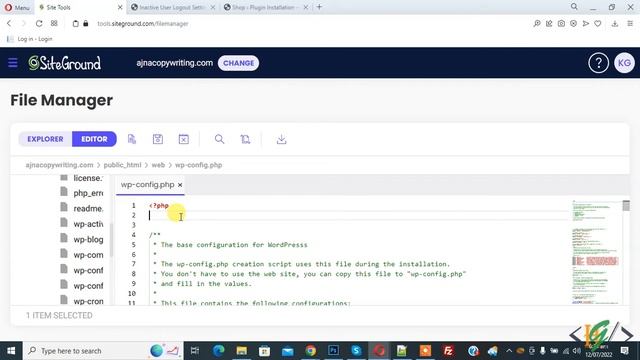Screen dimensions: 640x360
Task: Switch to the EDITOR view
Action: click(94, 139)
